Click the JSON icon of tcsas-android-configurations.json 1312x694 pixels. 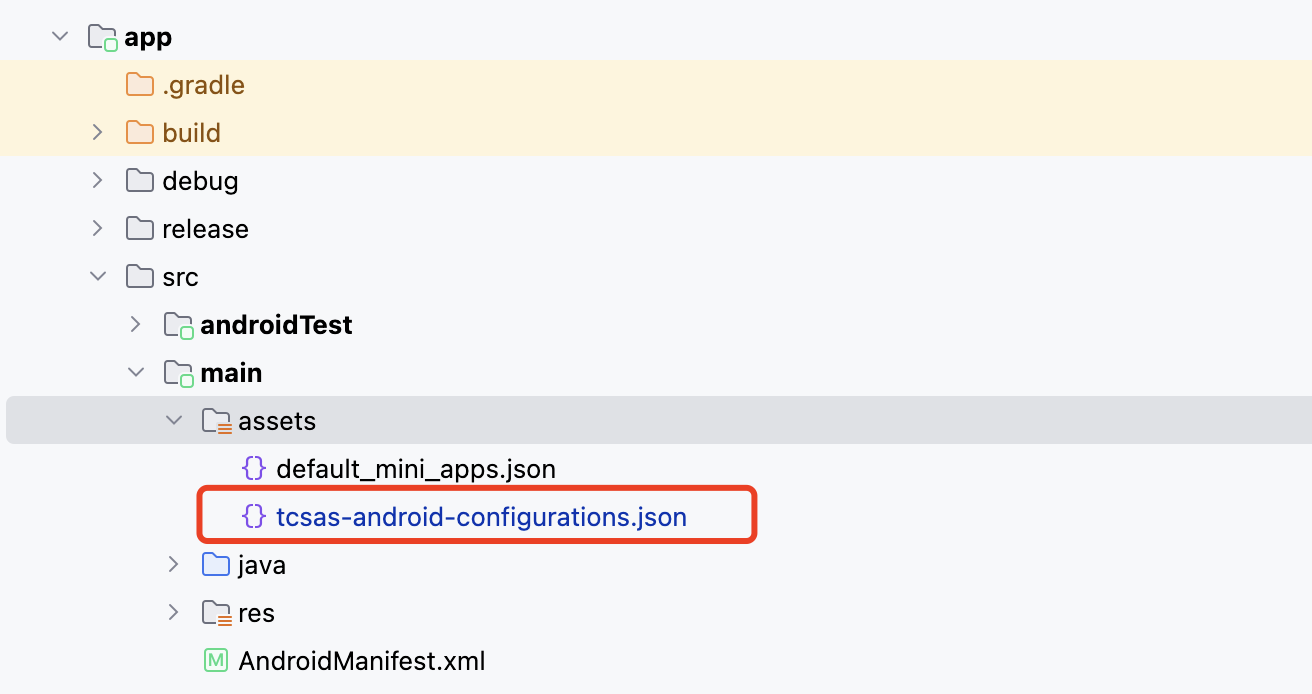point(254,516)
